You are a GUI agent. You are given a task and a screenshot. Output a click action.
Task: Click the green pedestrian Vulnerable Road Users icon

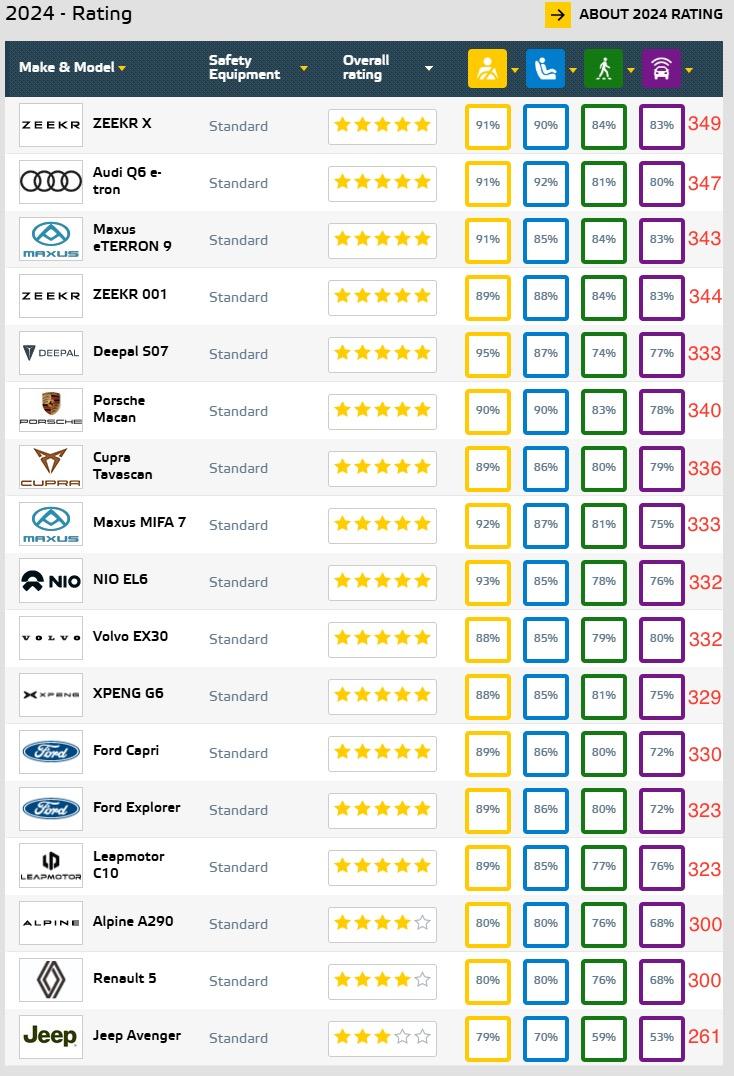click(x=604, y=69)
